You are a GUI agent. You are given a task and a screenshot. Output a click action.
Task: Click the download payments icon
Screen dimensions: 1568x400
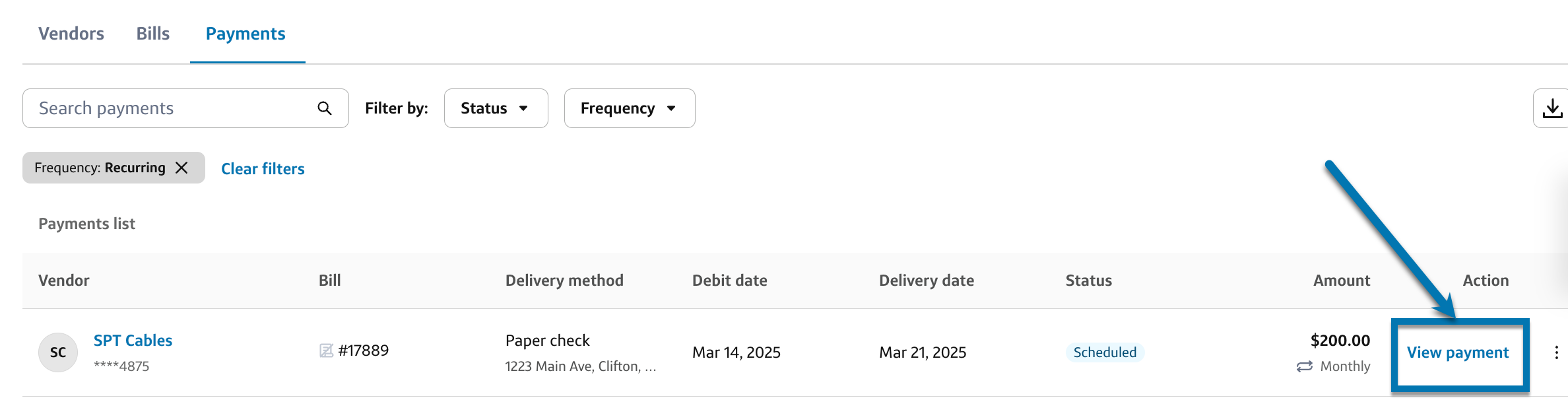coord(1552,108)
